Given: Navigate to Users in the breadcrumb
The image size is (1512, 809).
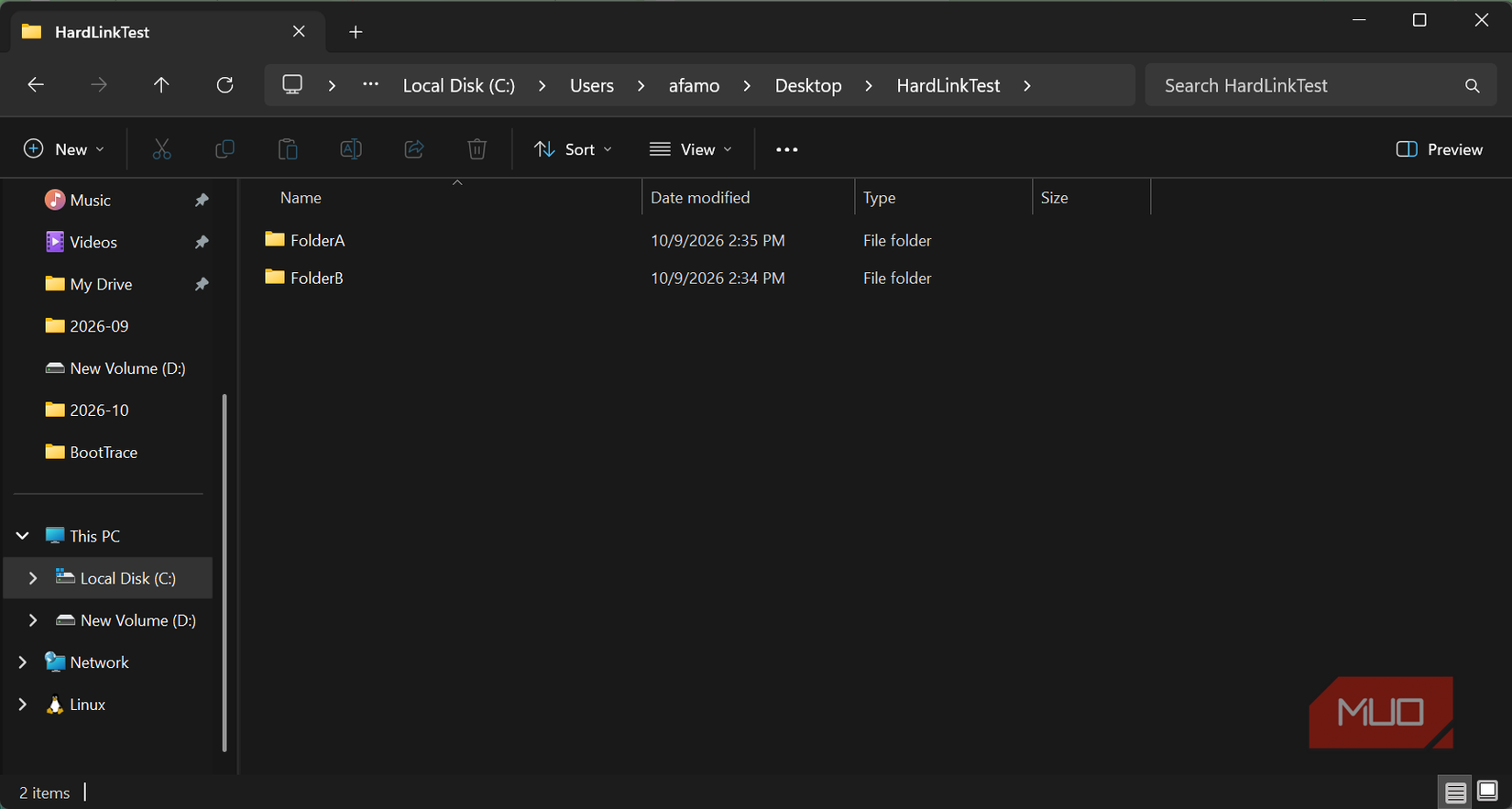Looking at the screenshot, I should [x=592, y=85].
